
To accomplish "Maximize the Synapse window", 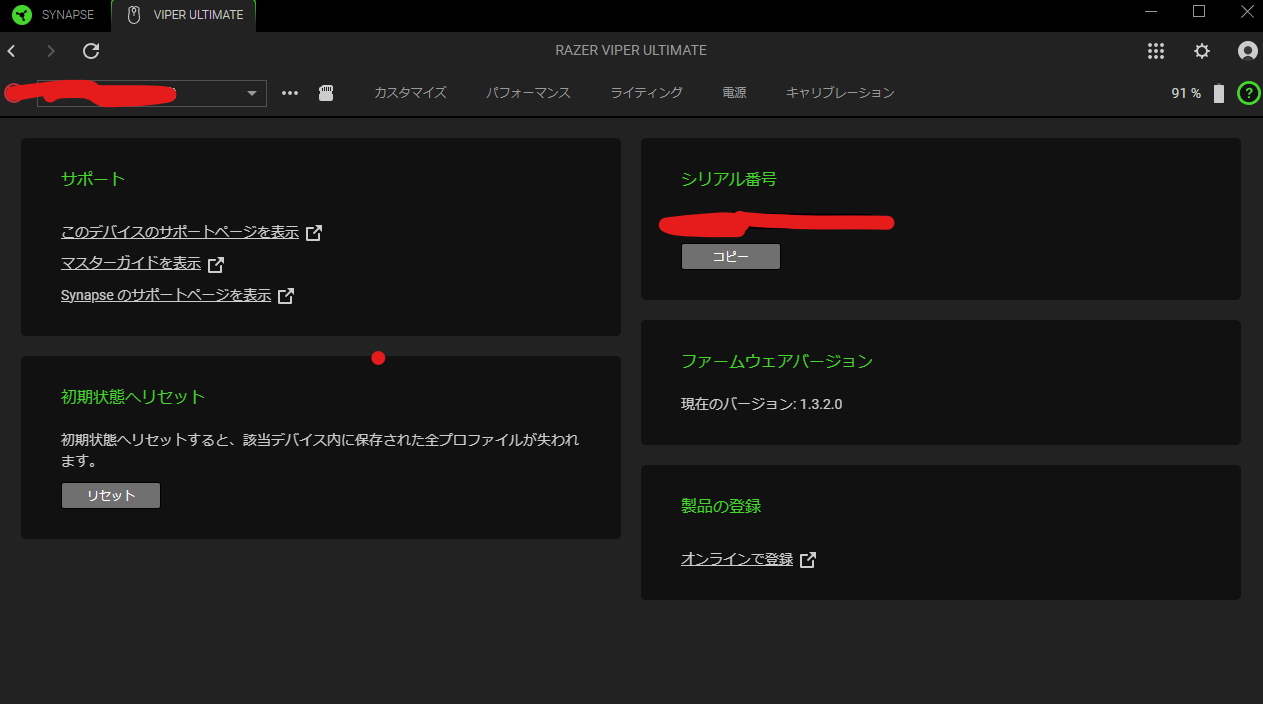I will pyautogui.click(x=1199, y=12).
